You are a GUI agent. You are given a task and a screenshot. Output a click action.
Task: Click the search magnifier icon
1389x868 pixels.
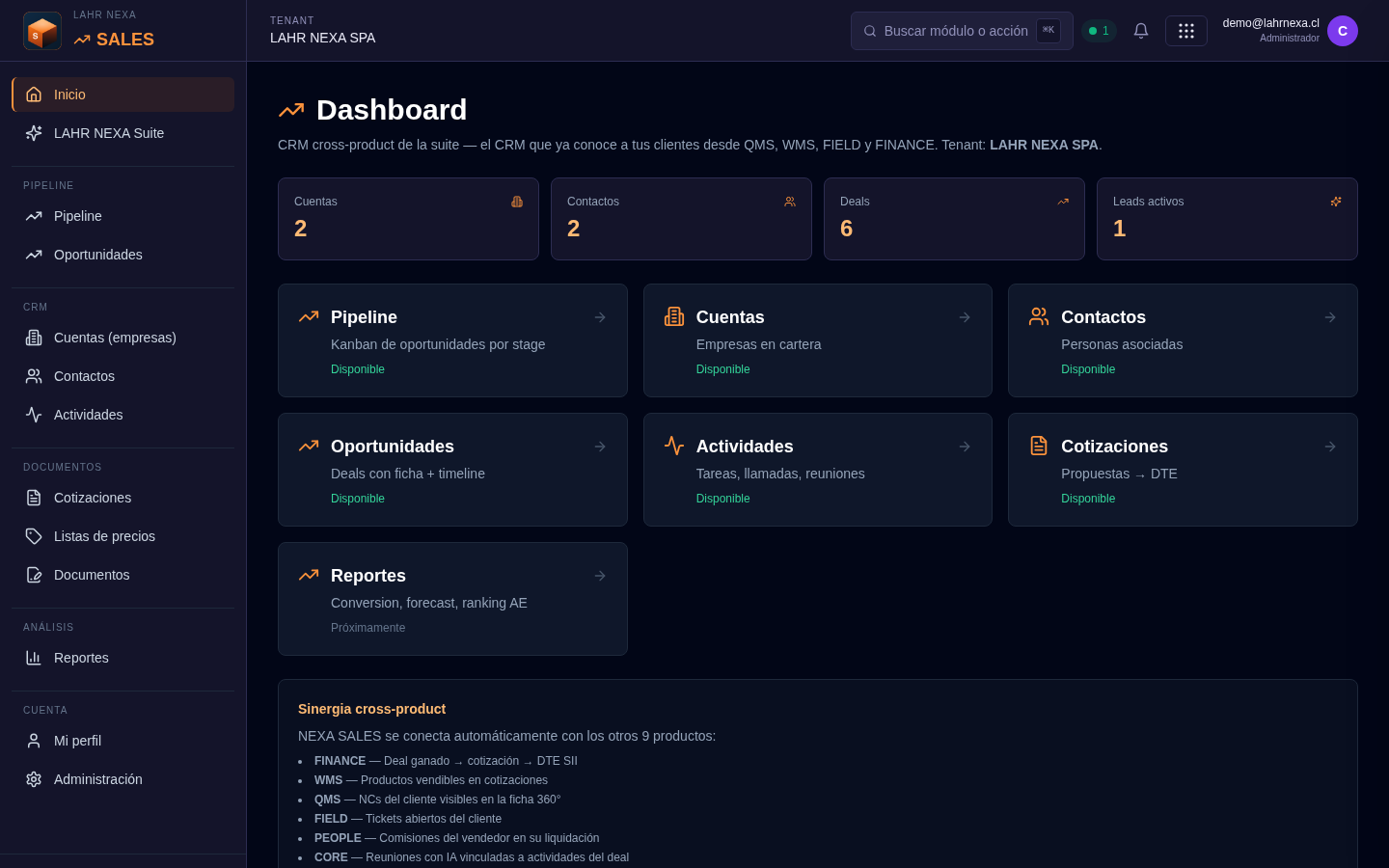pyautogui.click(x=870, y=31)
